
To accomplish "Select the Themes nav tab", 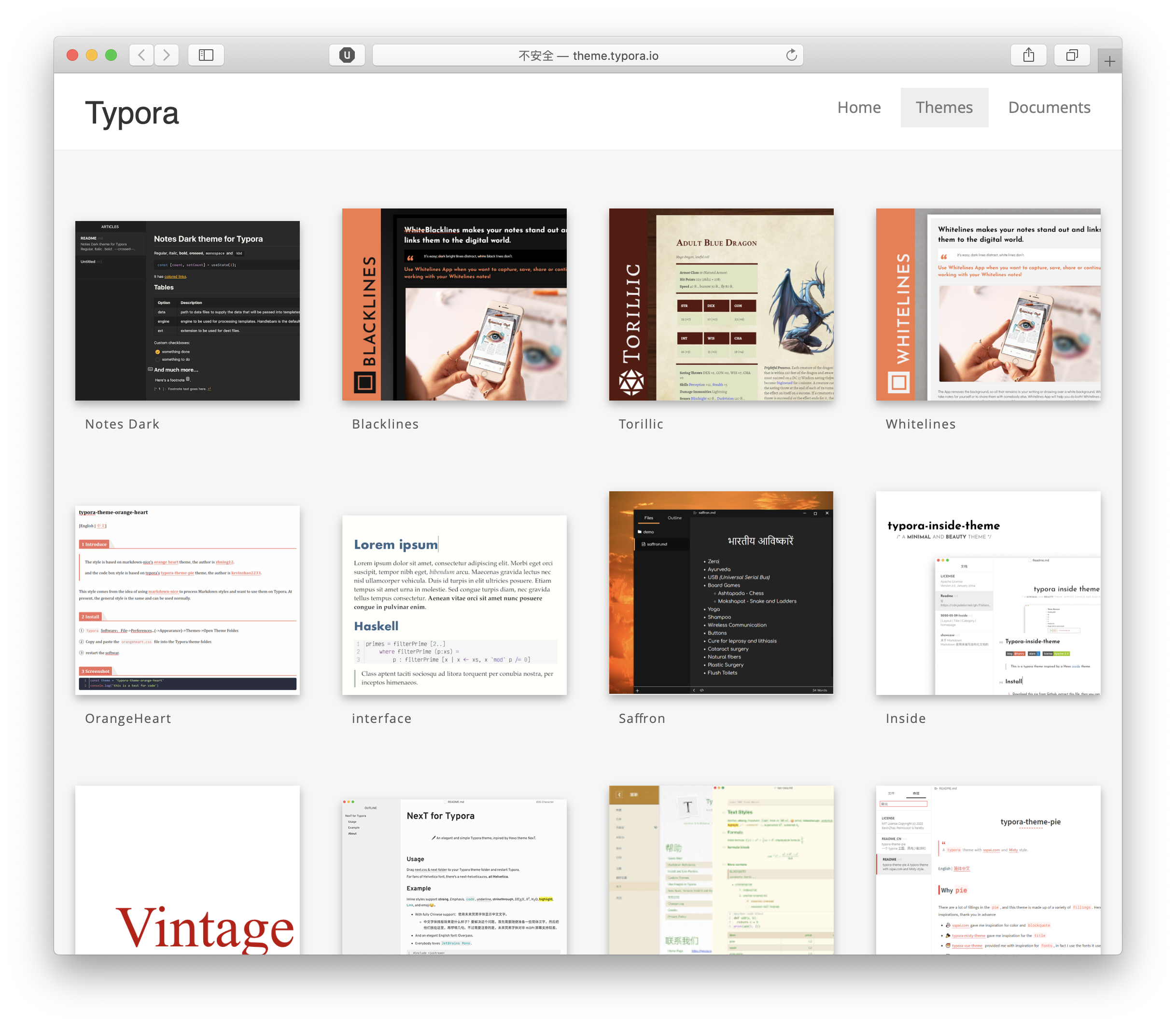I will (943, 108).
